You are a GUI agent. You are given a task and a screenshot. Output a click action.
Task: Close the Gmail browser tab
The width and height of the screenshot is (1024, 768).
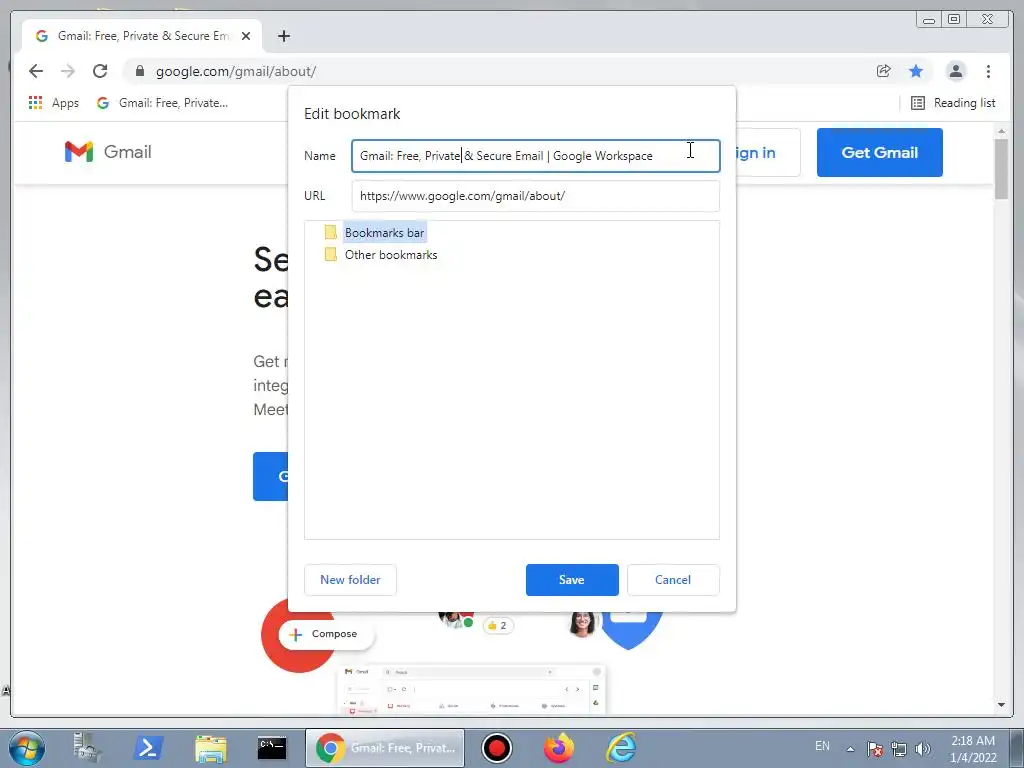click(x=246, y=36)
